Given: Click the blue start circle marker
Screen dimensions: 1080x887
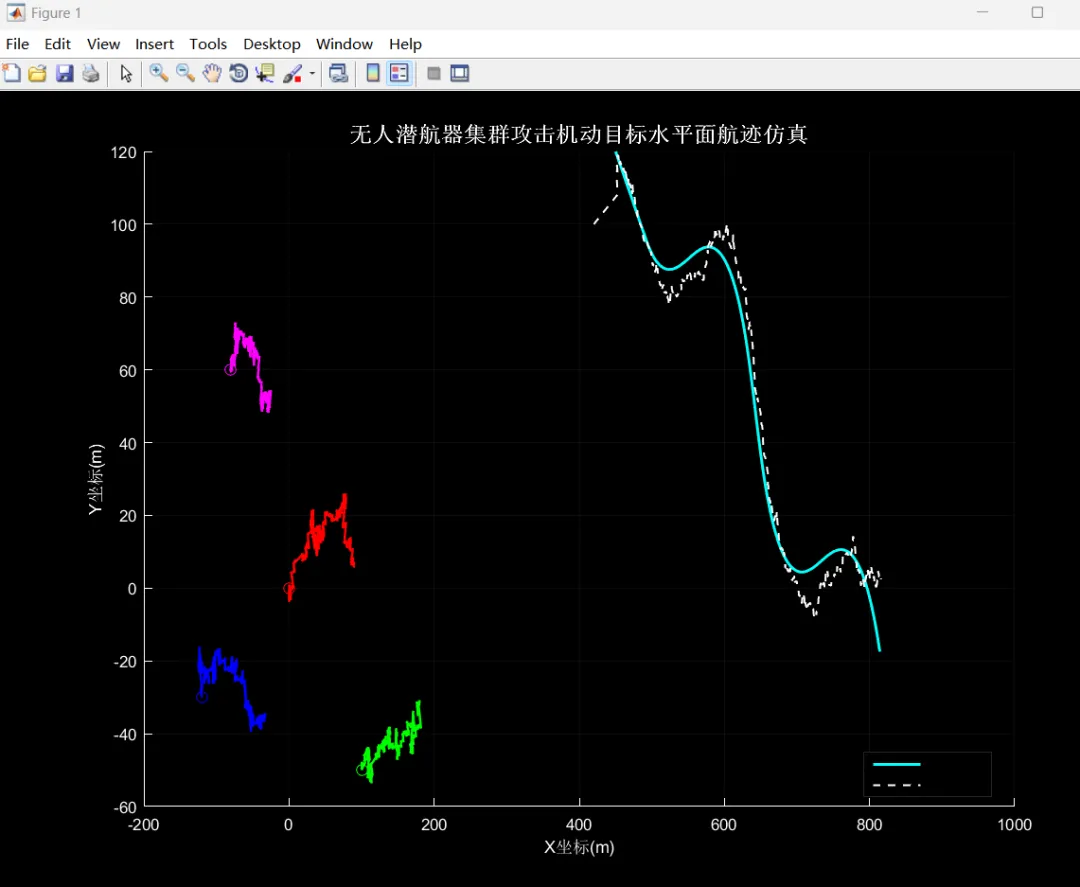Looking at the screenshot, I should (202, 698).
